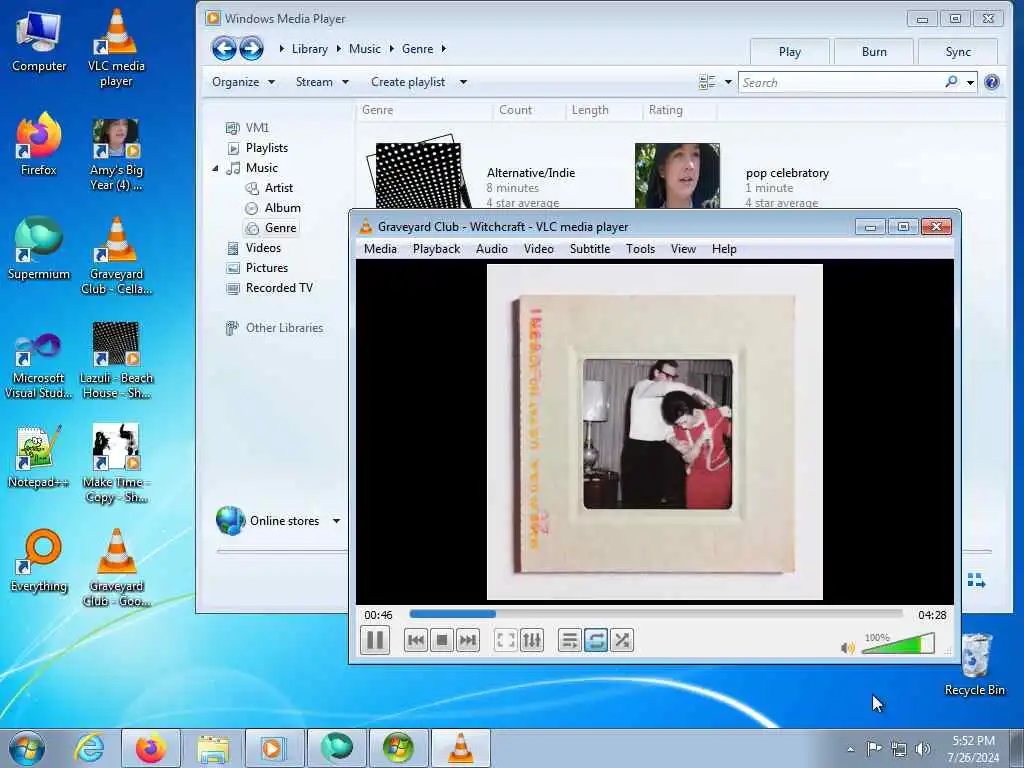
Task: Switch to Now Playing icon in Media Player
Action: [976, 580]
